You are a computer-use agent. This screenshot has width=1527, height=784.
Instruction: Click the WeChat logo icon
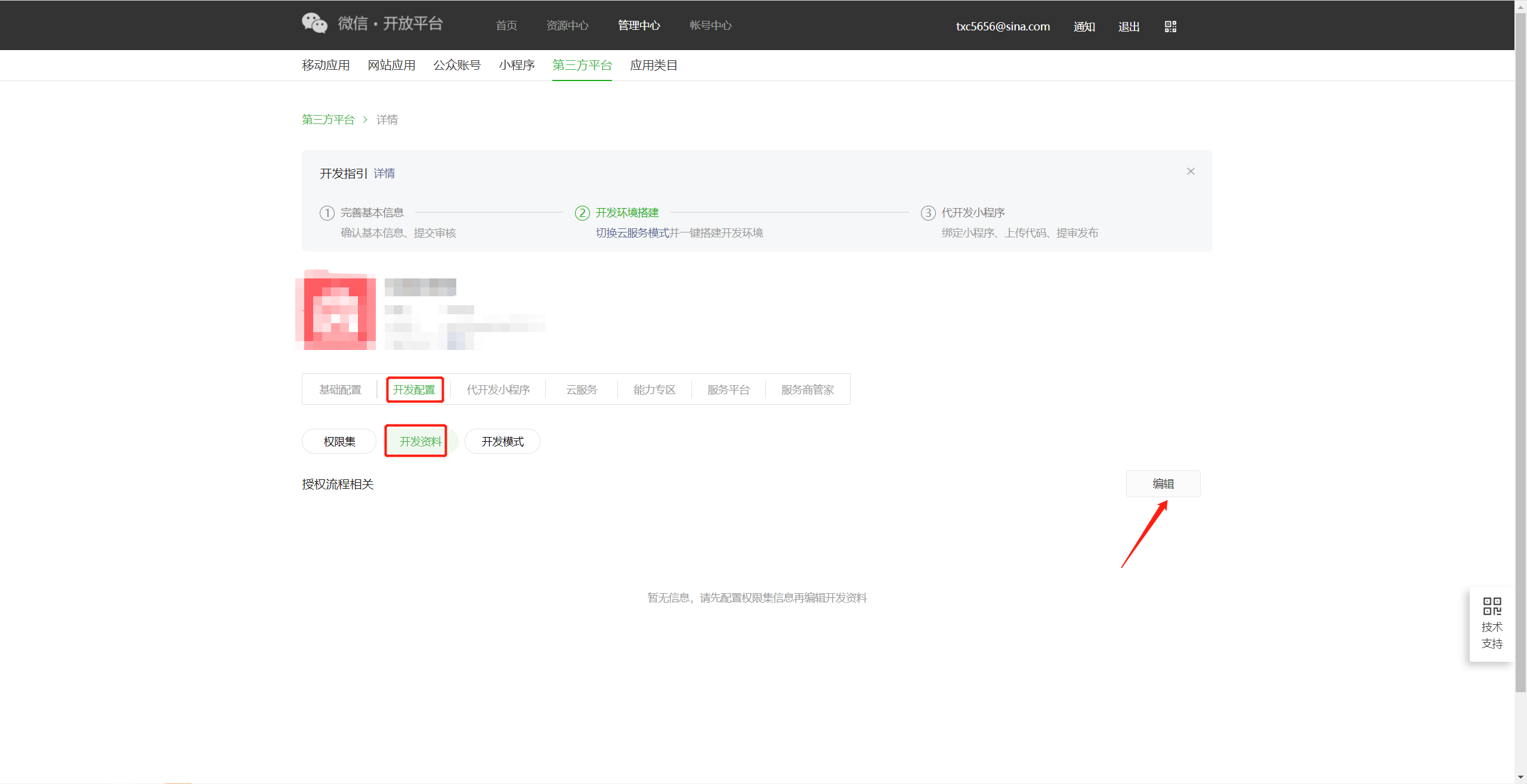(x=314, y=23)
